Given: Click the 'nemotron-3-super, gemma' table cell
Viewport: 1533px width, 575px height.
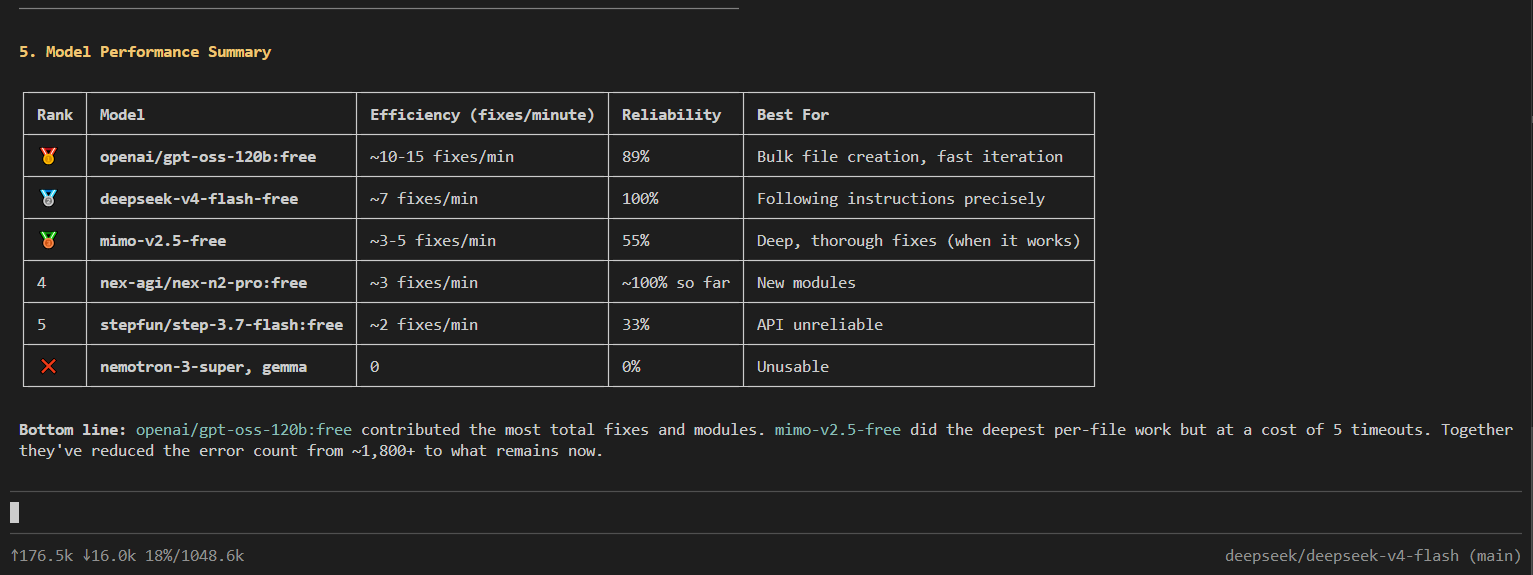Looking at the screenshot, I should coord(203,366).
